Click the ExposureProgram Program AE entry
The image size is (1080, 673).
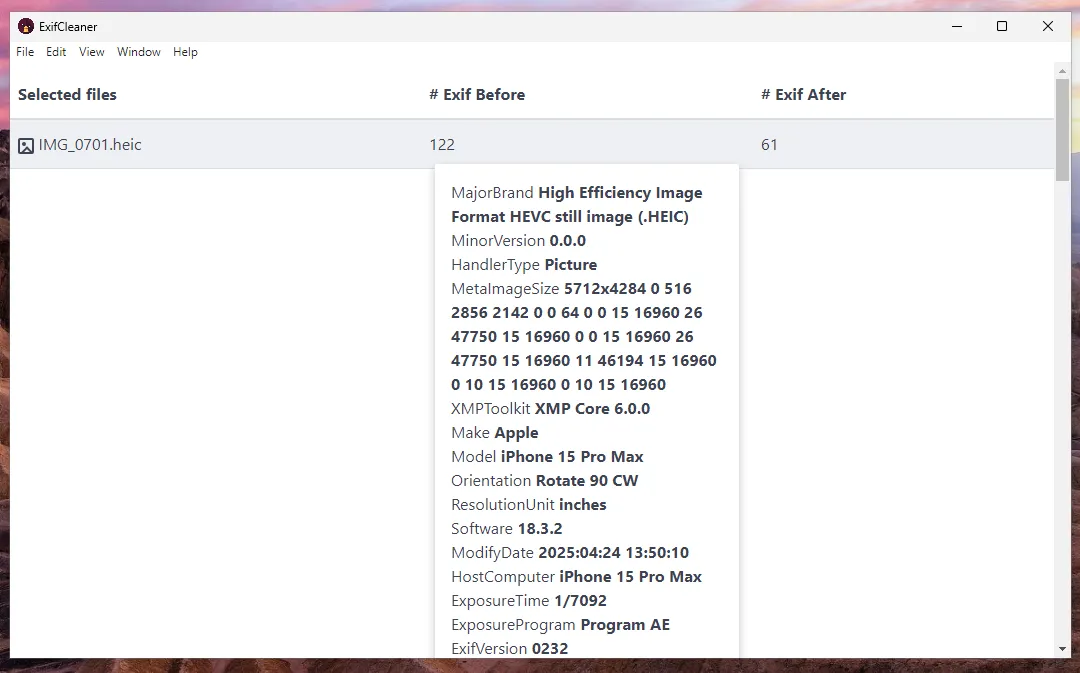(561, 625)
